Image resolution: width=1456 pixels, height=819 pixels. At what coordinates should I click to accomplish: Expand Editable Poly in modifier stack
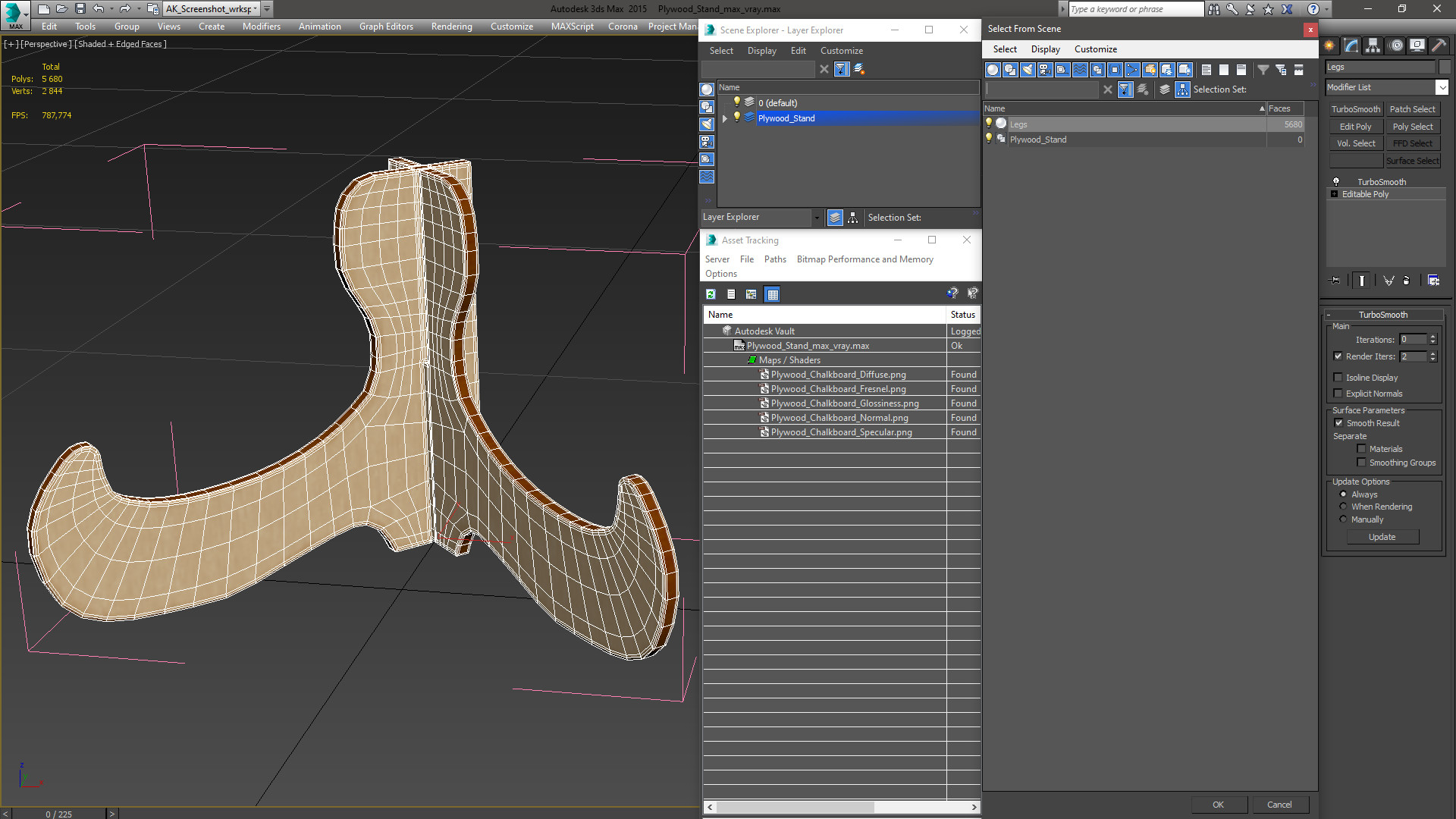1335,194
